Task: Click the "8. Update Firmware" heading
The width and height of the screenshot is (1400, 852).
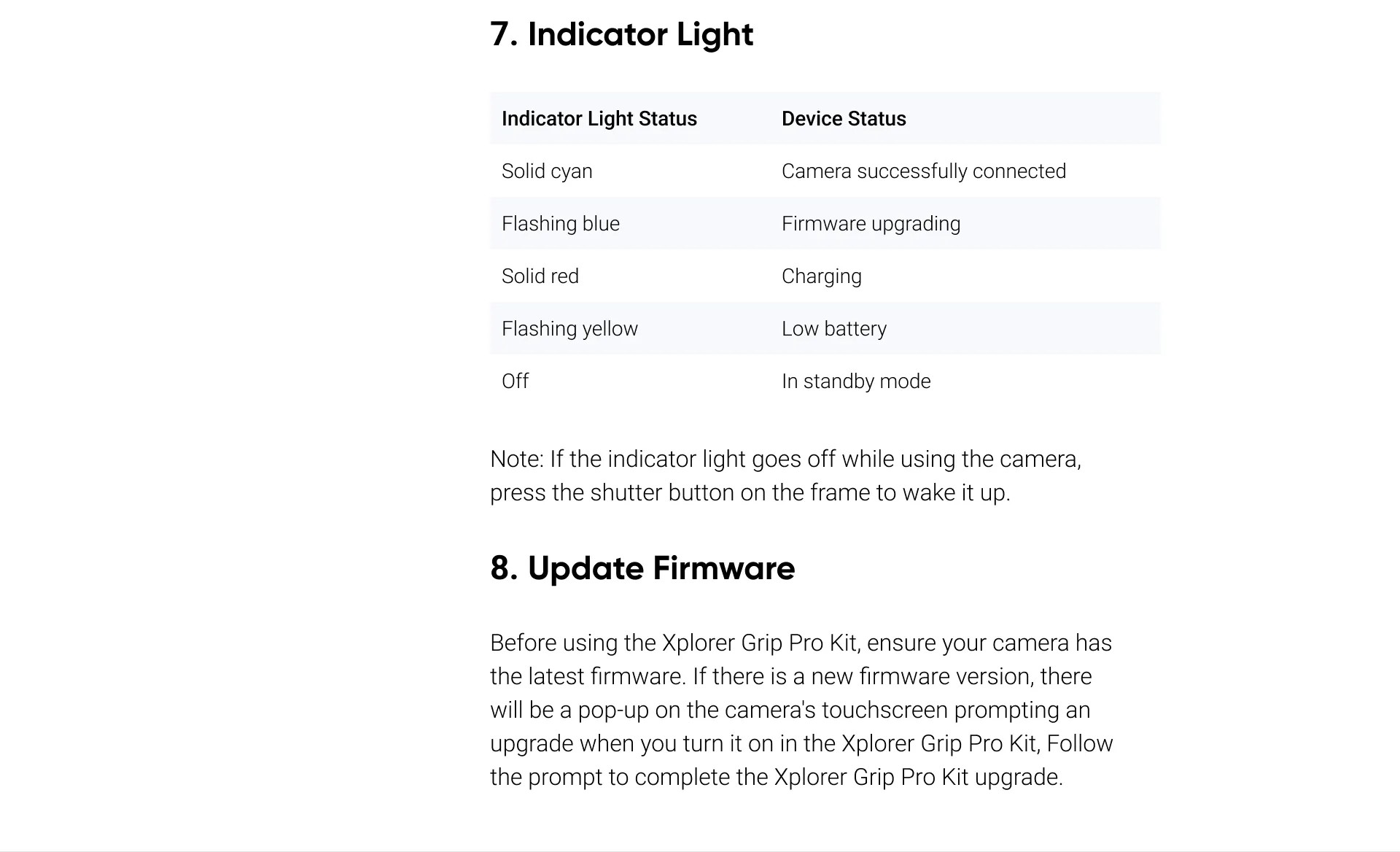Action: point(642,568)
